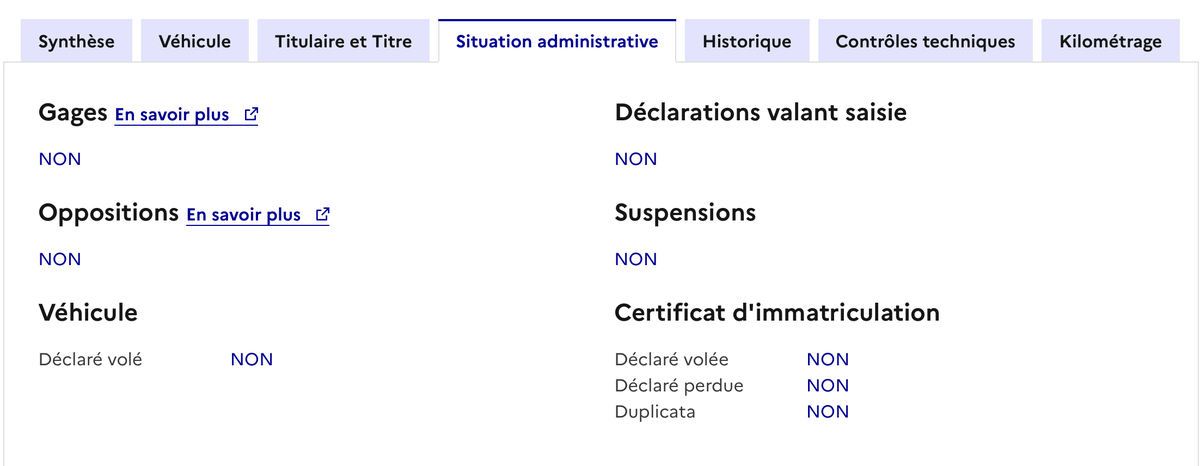Click the Déclaré volé label under Véhicule
This screenshot has width=1200, height=466.
tap(90, 359)
